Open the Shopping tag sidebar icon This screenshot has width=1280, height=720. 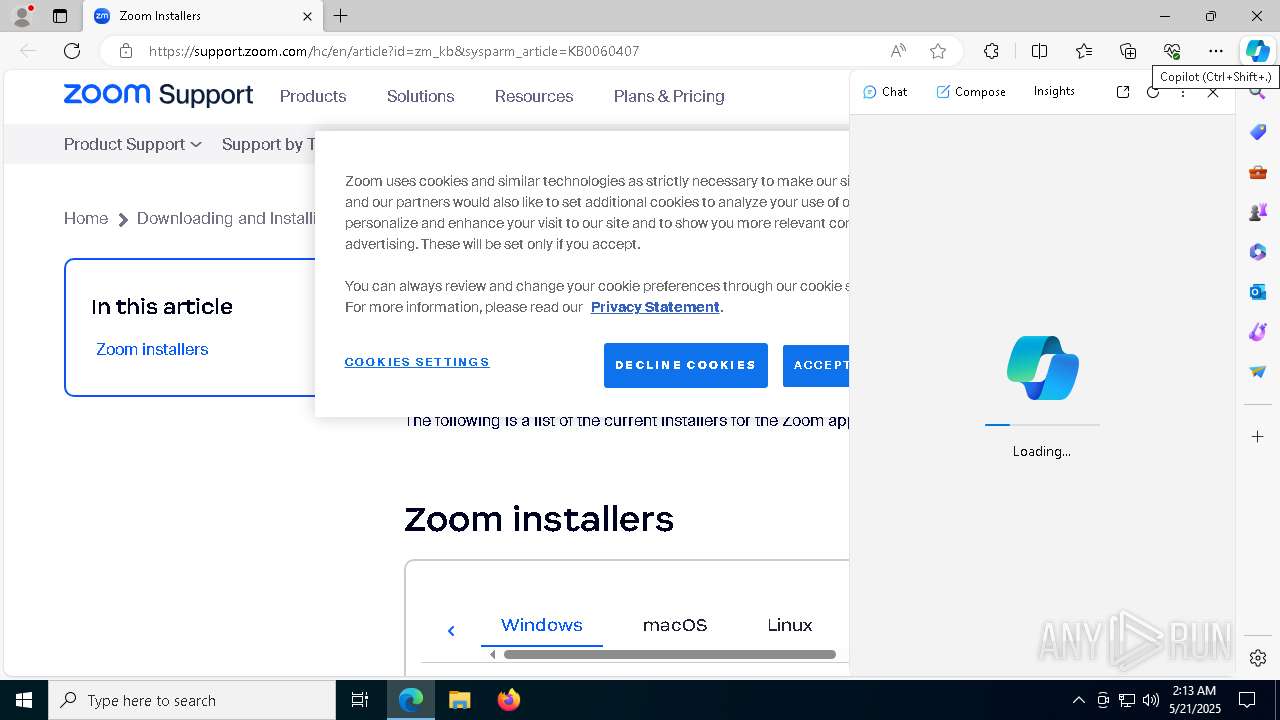point(1258,132)
